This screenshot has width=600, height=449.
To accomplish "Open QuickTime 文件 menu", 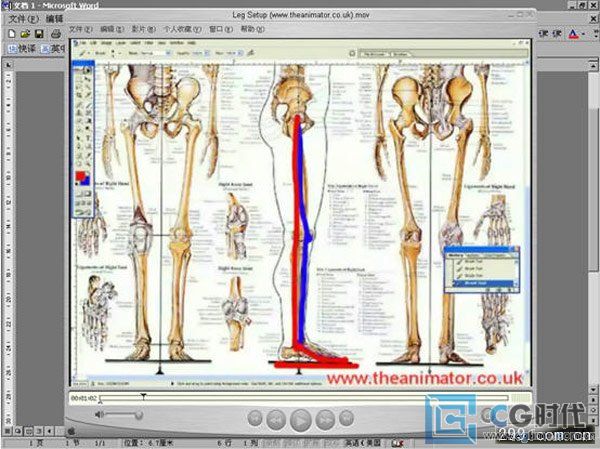I will tap(81, 29).
